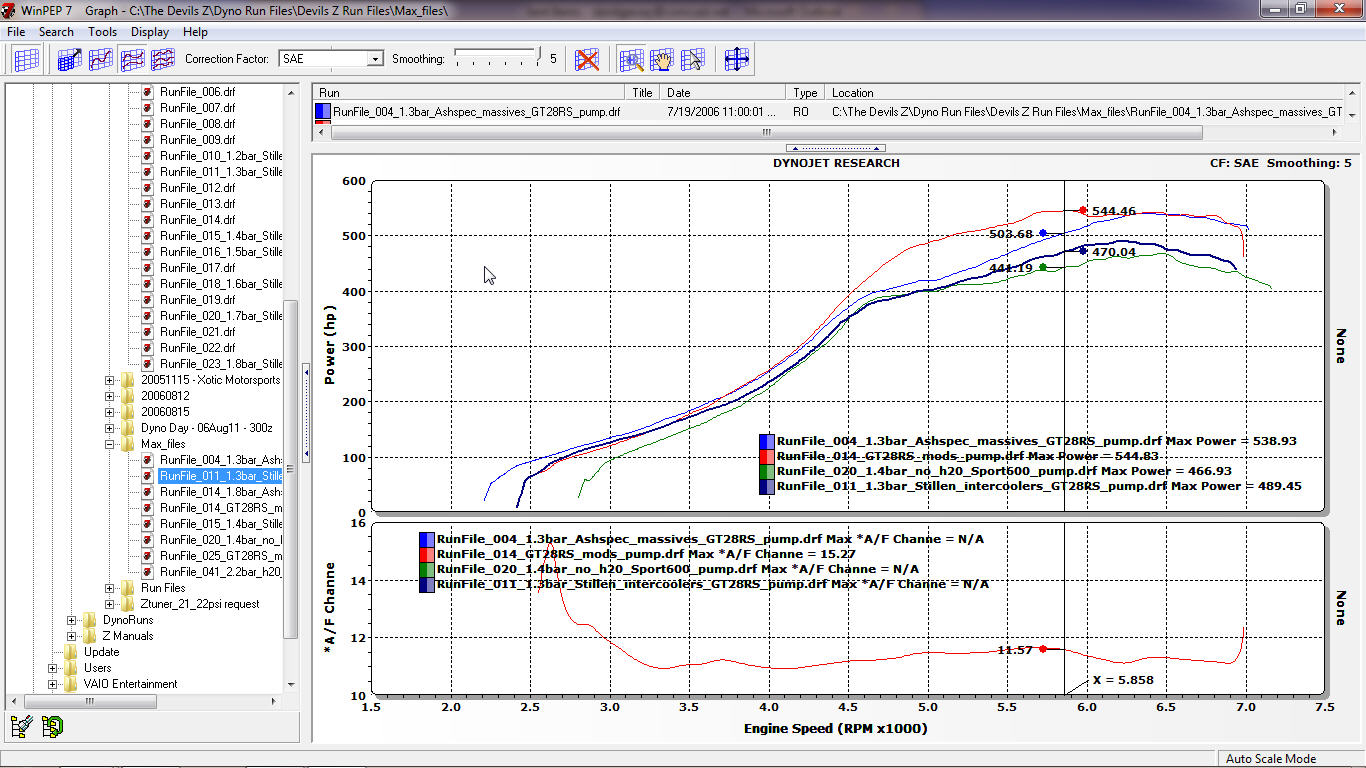Image resolution: width=1366 pixels, height=768 pixels.
Task: Expand the DynoRuns folder
Action: (x=72, y=620)
